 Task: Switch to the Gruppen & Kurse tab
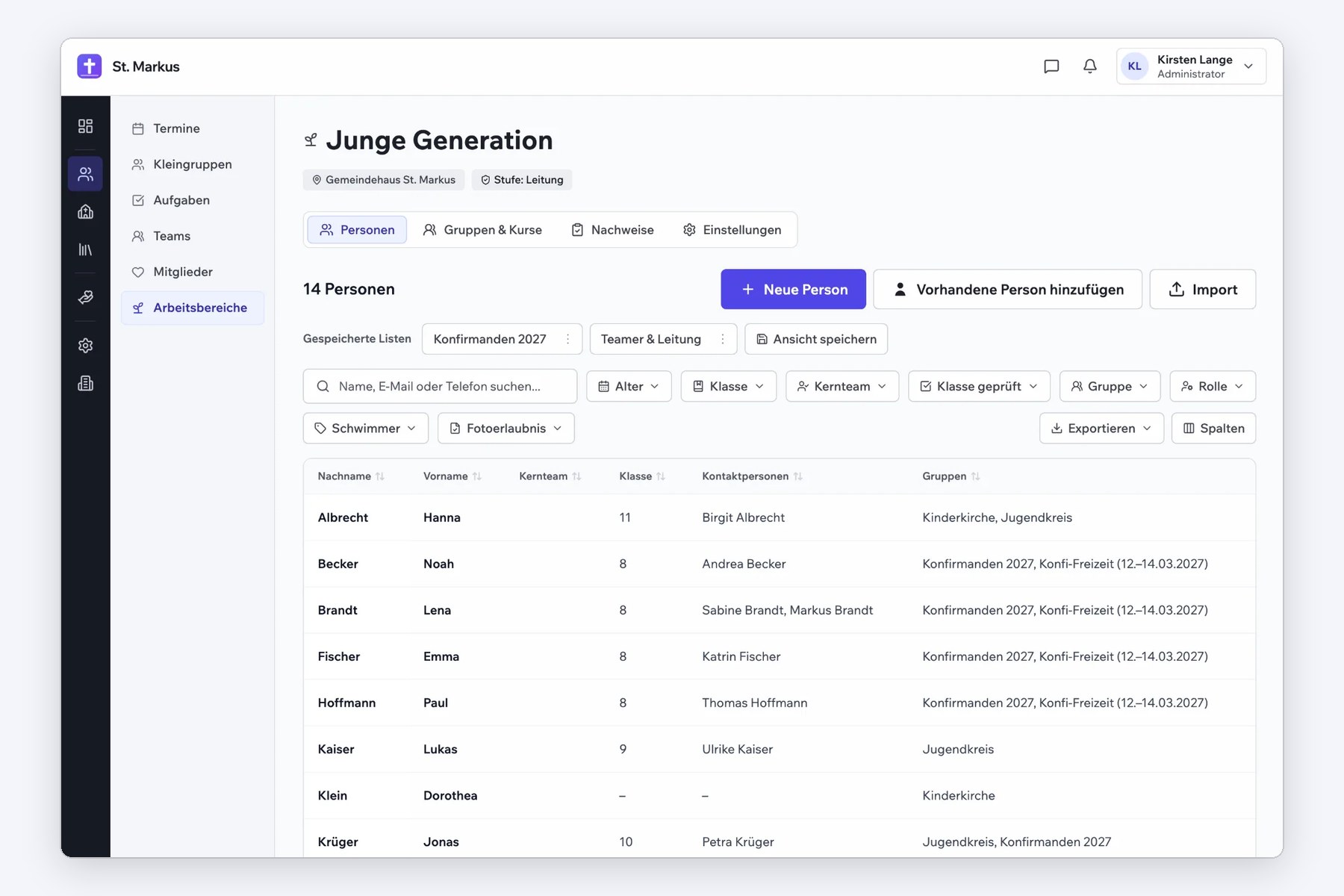point(482,230)
